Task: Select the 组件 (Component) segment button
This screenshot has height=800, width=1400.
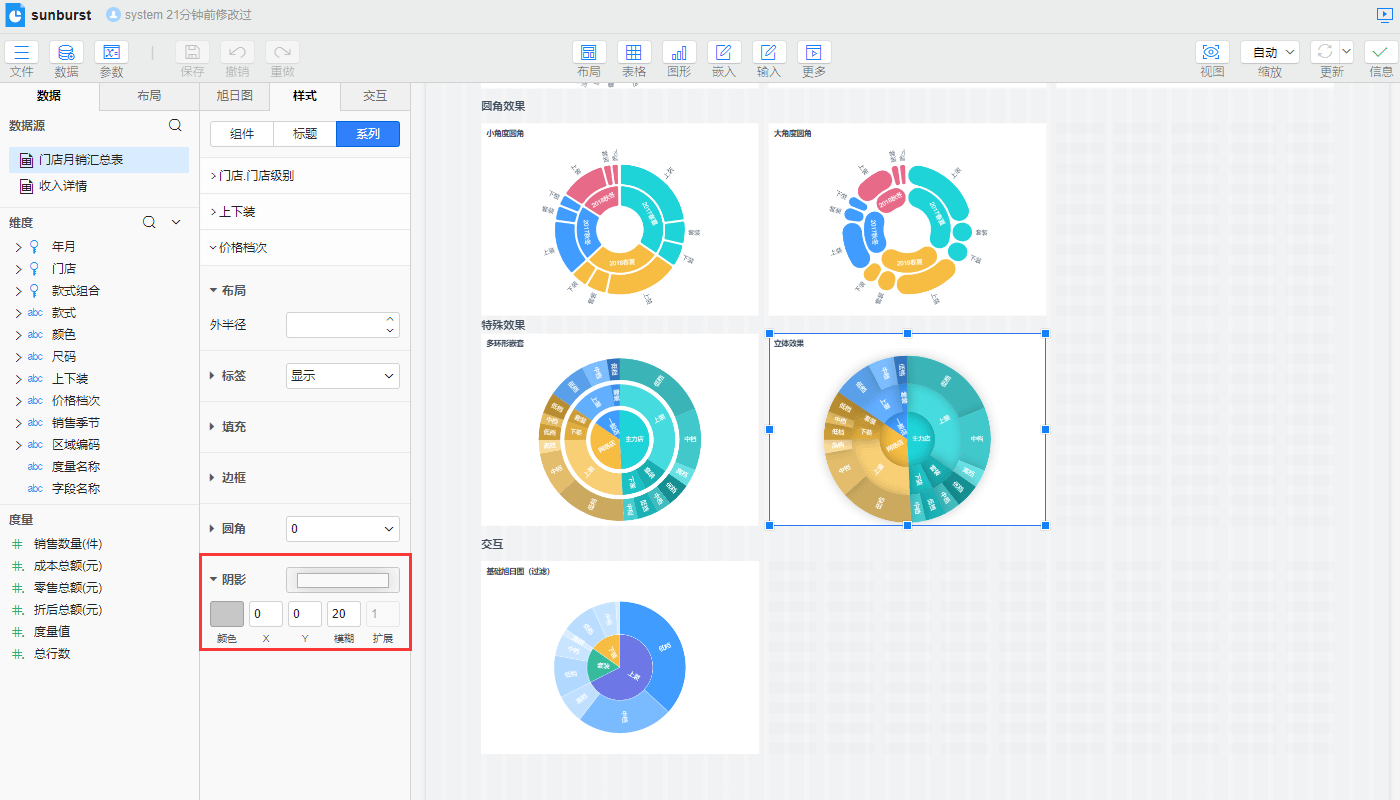Action: [242, 134]
